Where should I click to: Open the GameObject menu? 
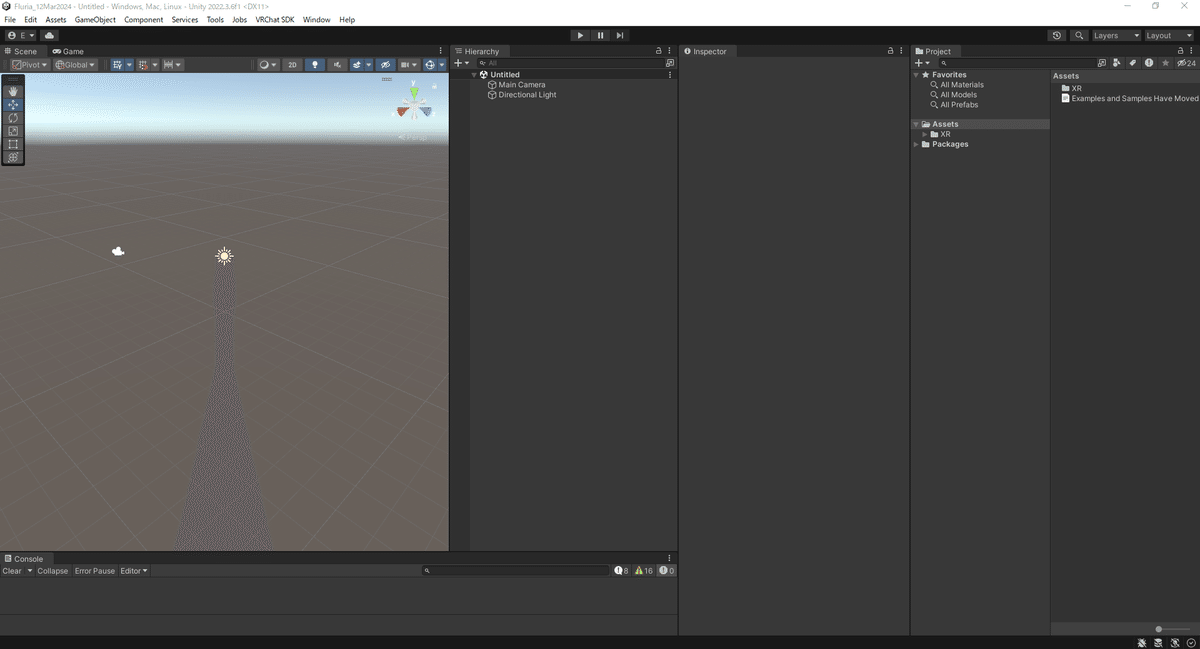point(95,20)
